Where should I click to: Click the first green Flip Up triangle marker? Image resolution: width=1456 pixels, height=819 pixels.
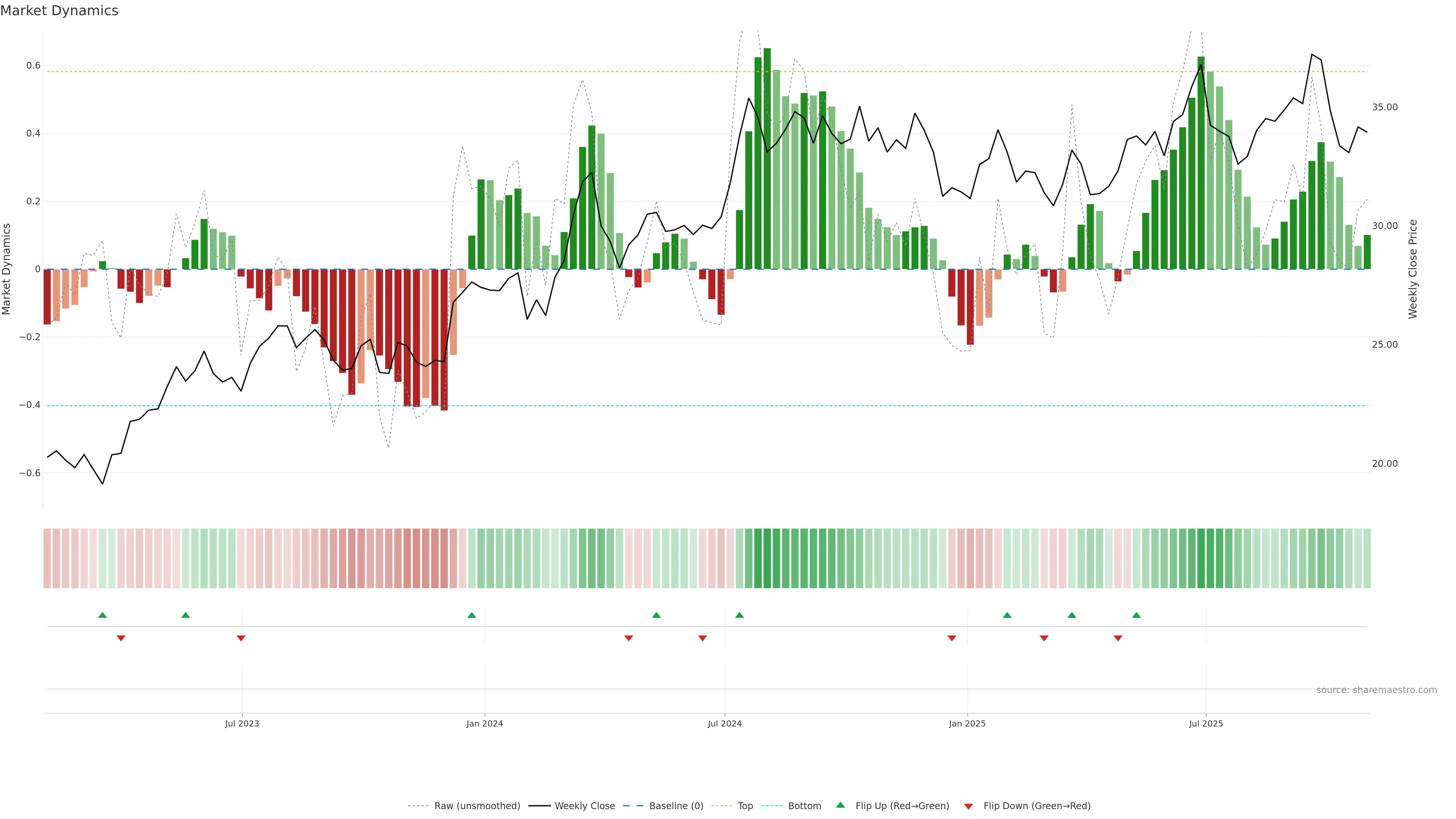click(102, 615)
